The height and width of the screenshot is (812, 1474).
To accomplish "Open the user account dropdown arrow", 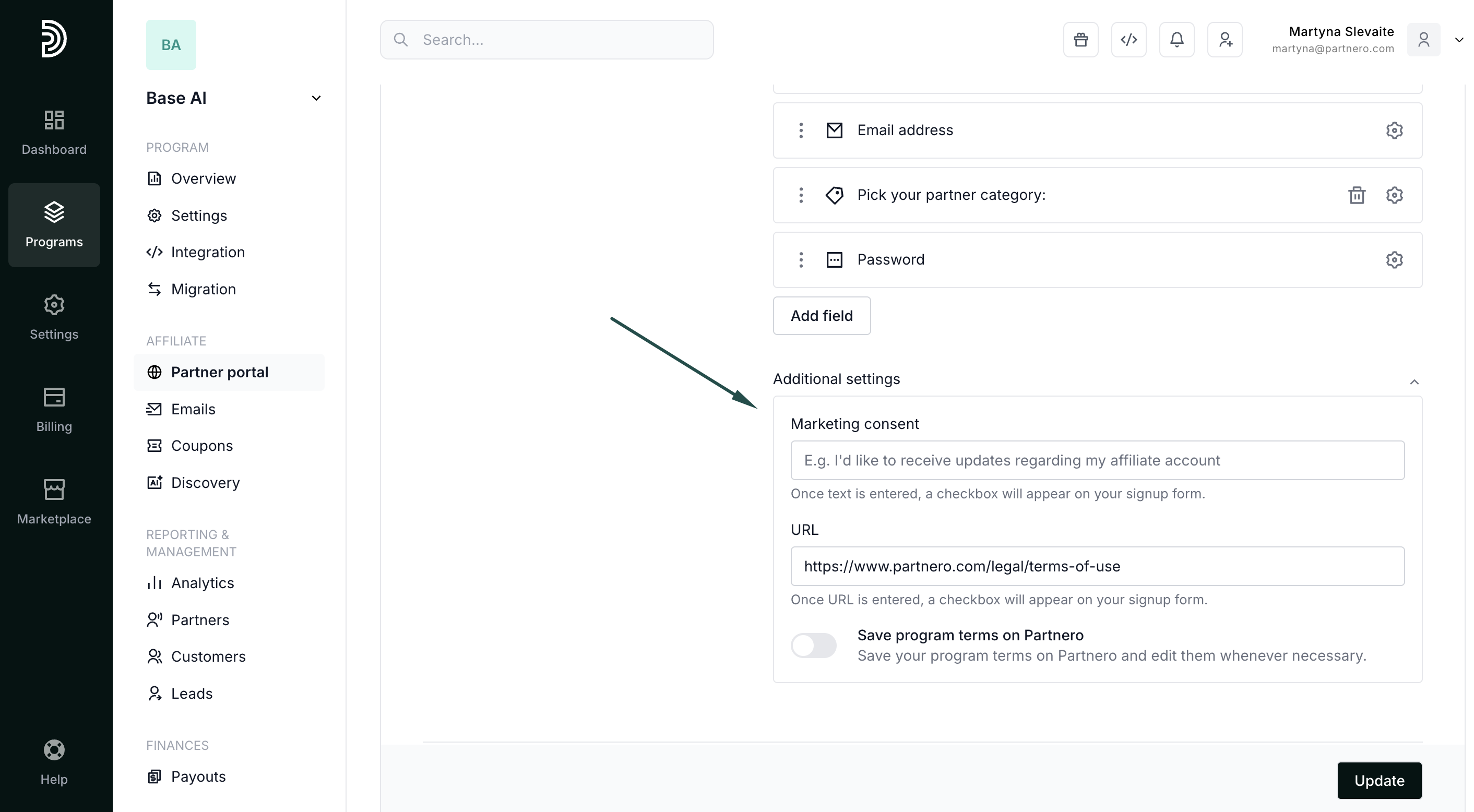I will pyautogui.click(x=1458, y=40).
